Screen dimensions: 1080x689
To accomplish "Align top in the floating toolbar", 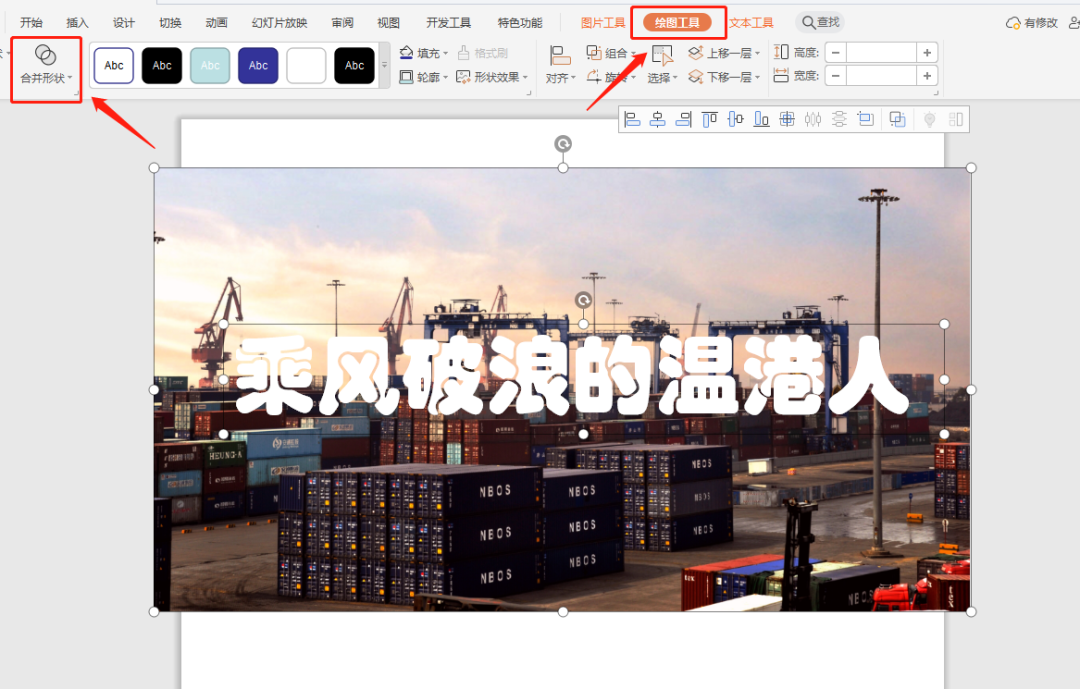I will point(709,119).
